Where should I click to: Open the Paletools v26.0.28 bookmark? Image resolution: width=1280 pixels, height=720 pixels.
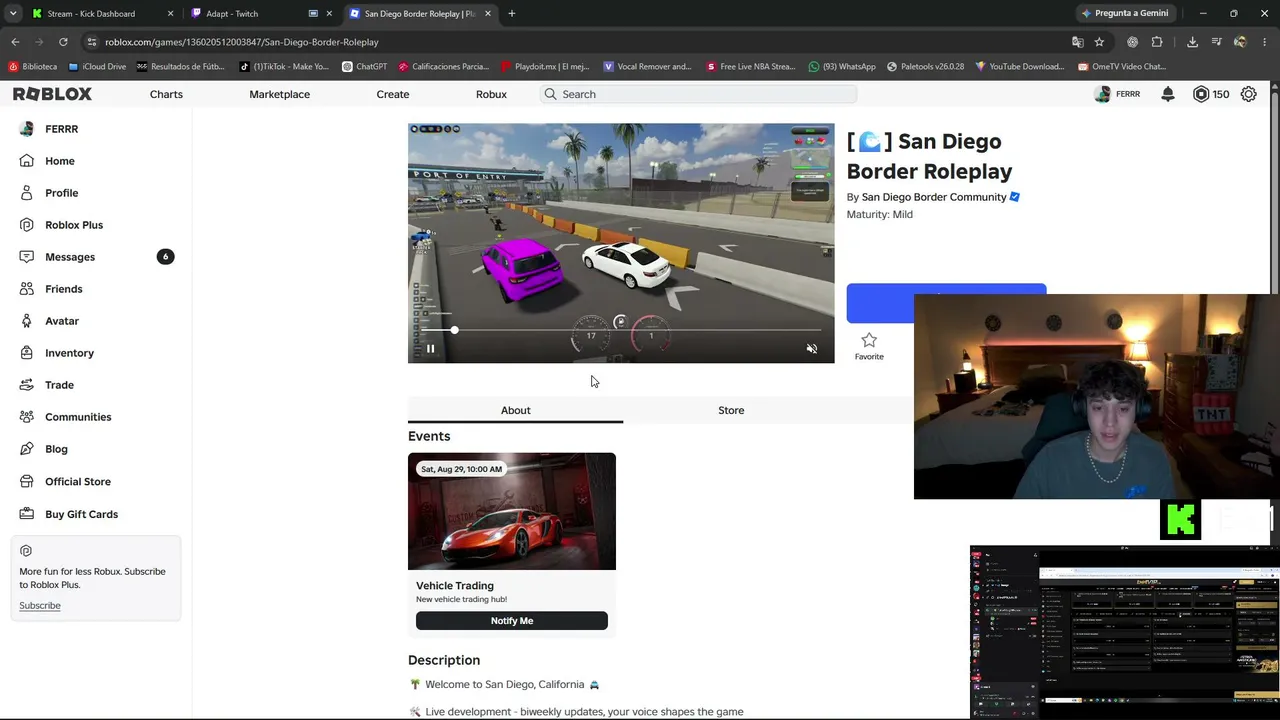pos(925,67)
